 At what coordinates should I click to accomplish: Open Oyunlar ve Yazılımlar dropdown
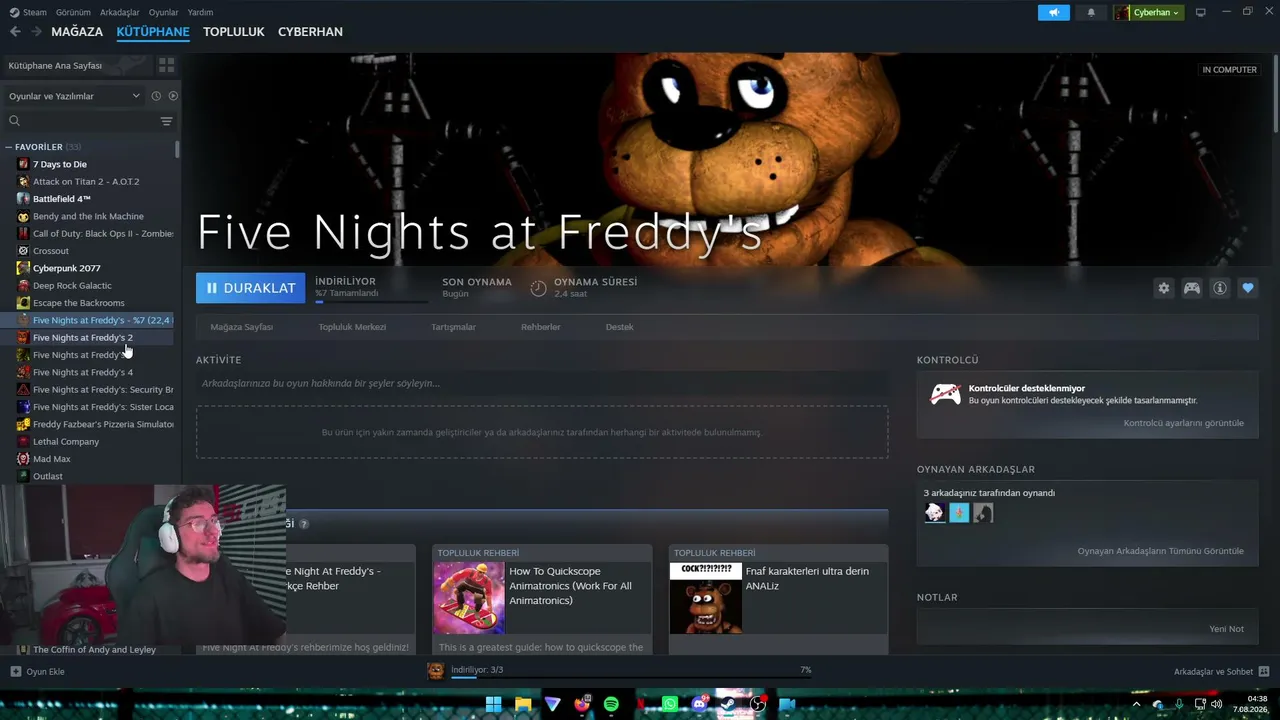(74, 96)
